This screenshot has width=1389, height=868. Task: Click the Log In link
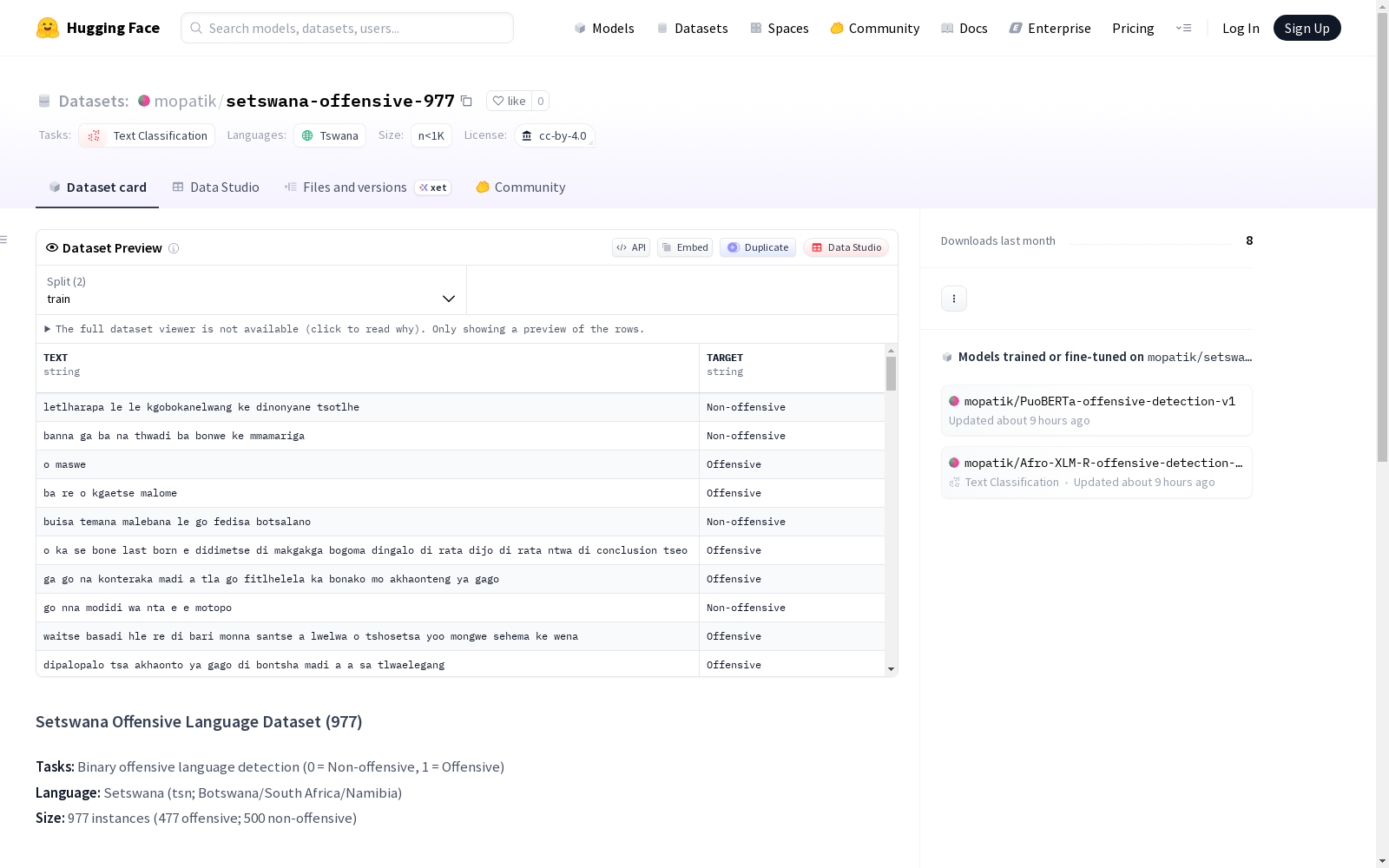click(1241, 28)
